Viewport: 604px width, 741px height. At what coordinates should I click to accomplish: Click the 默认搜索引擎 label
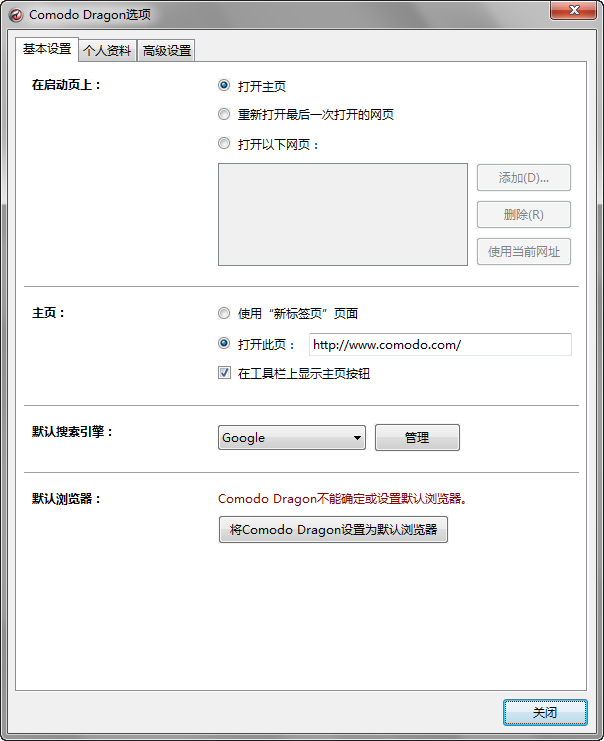[72, 432]
